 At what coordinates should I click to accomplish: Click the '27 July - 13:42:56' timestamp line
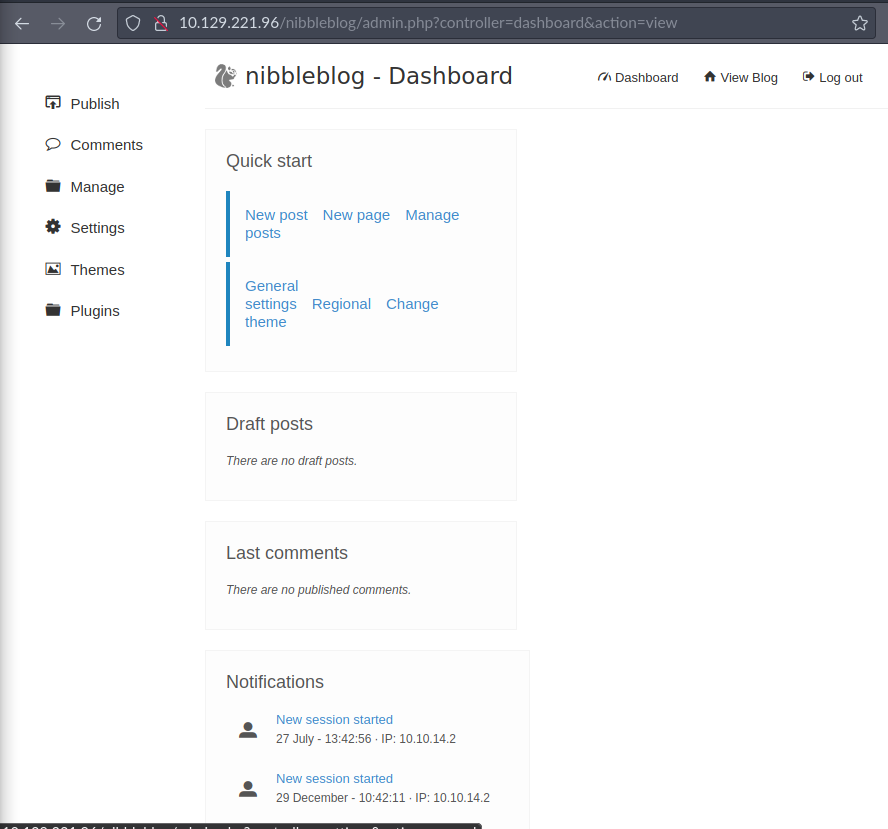(x=366, y=739)
